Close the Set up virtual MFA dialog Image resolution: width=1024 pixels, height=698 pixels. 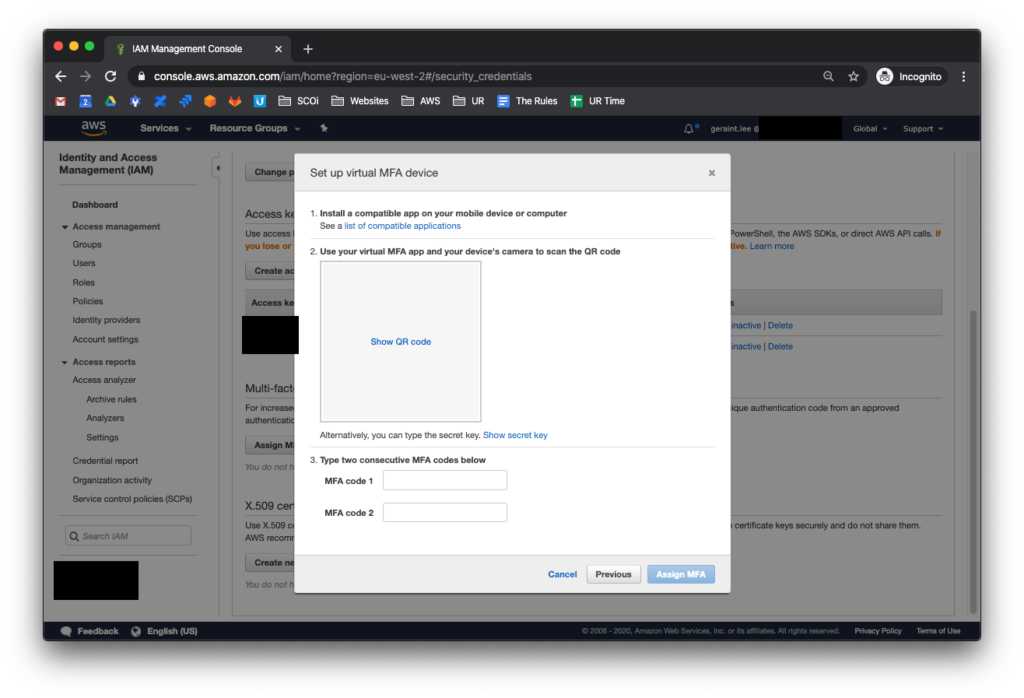[712, 173]
